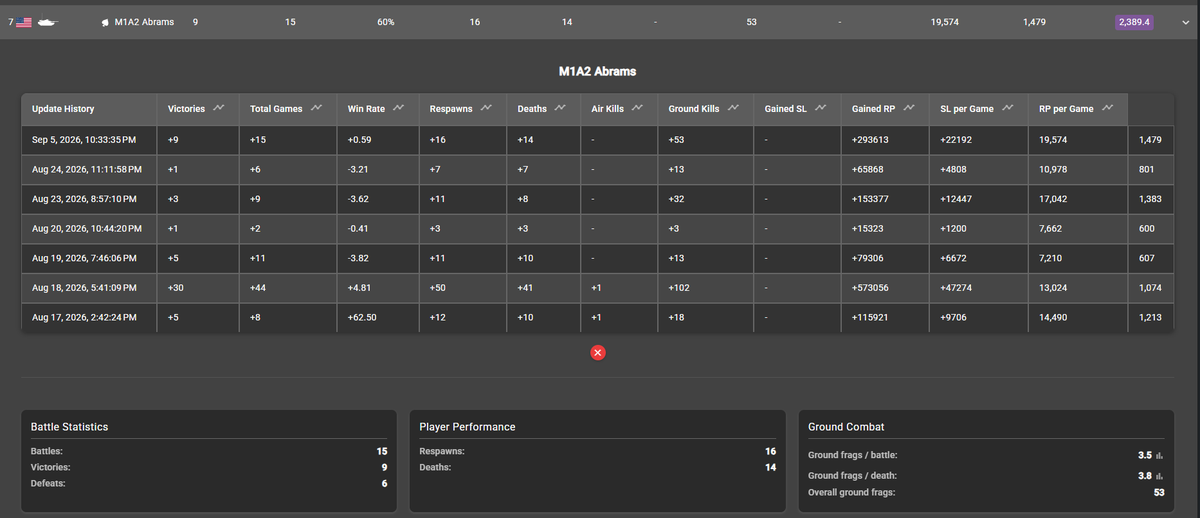1200x518 pixels.
Task: Click the +47274 value in Aug 18 row
Action: point(958,289)
